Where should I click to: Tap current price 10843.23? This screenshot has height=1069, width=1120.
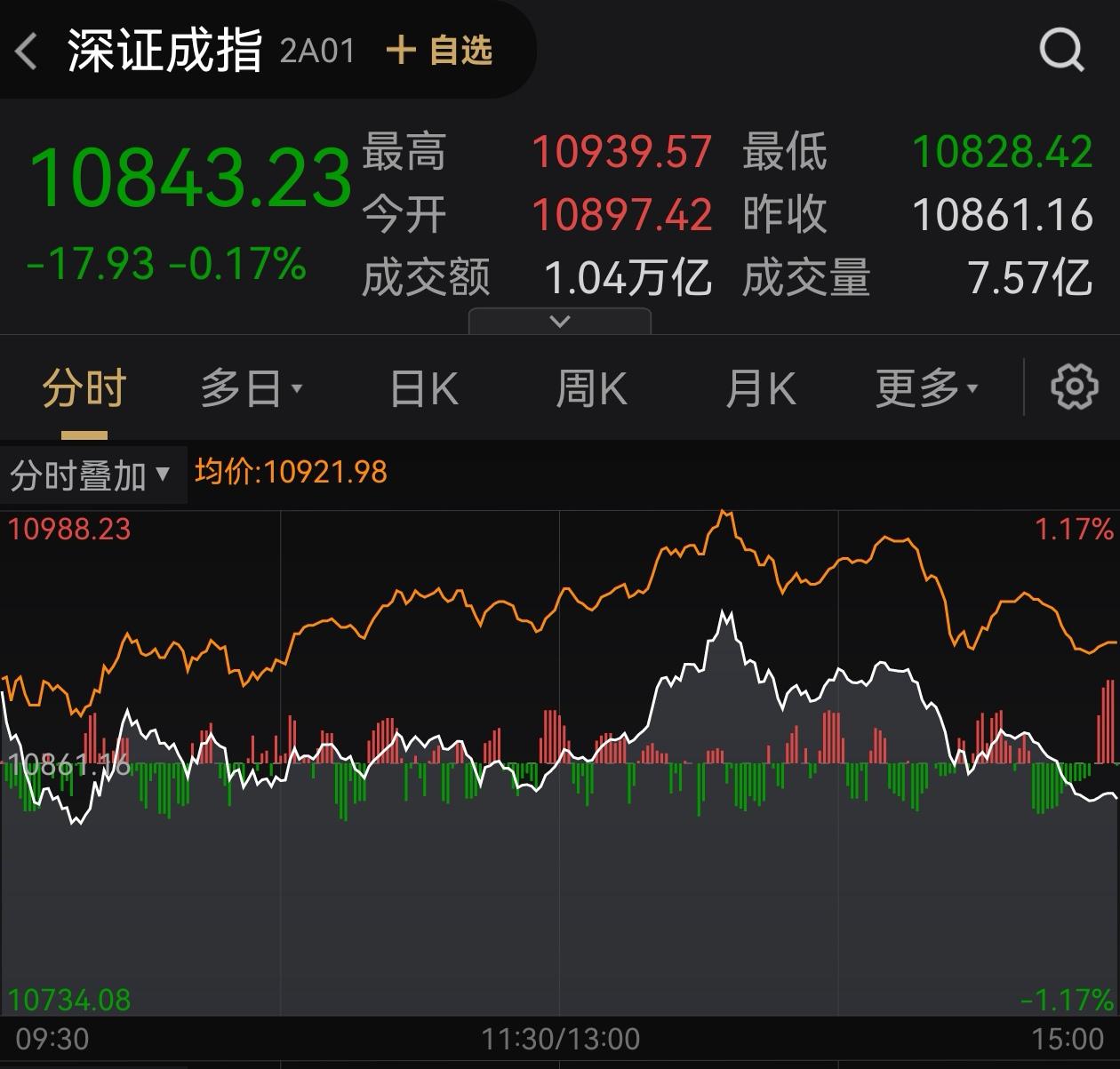190,178
